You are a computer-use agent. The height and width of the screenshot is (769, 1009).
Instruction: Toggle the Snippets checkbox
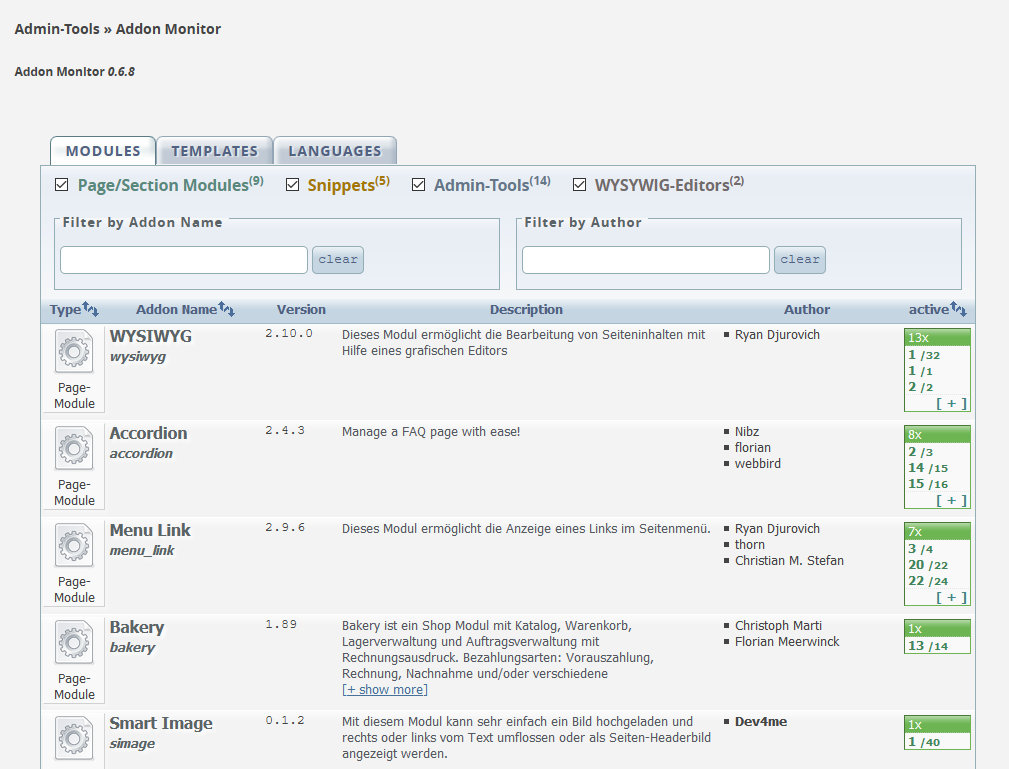292,185
